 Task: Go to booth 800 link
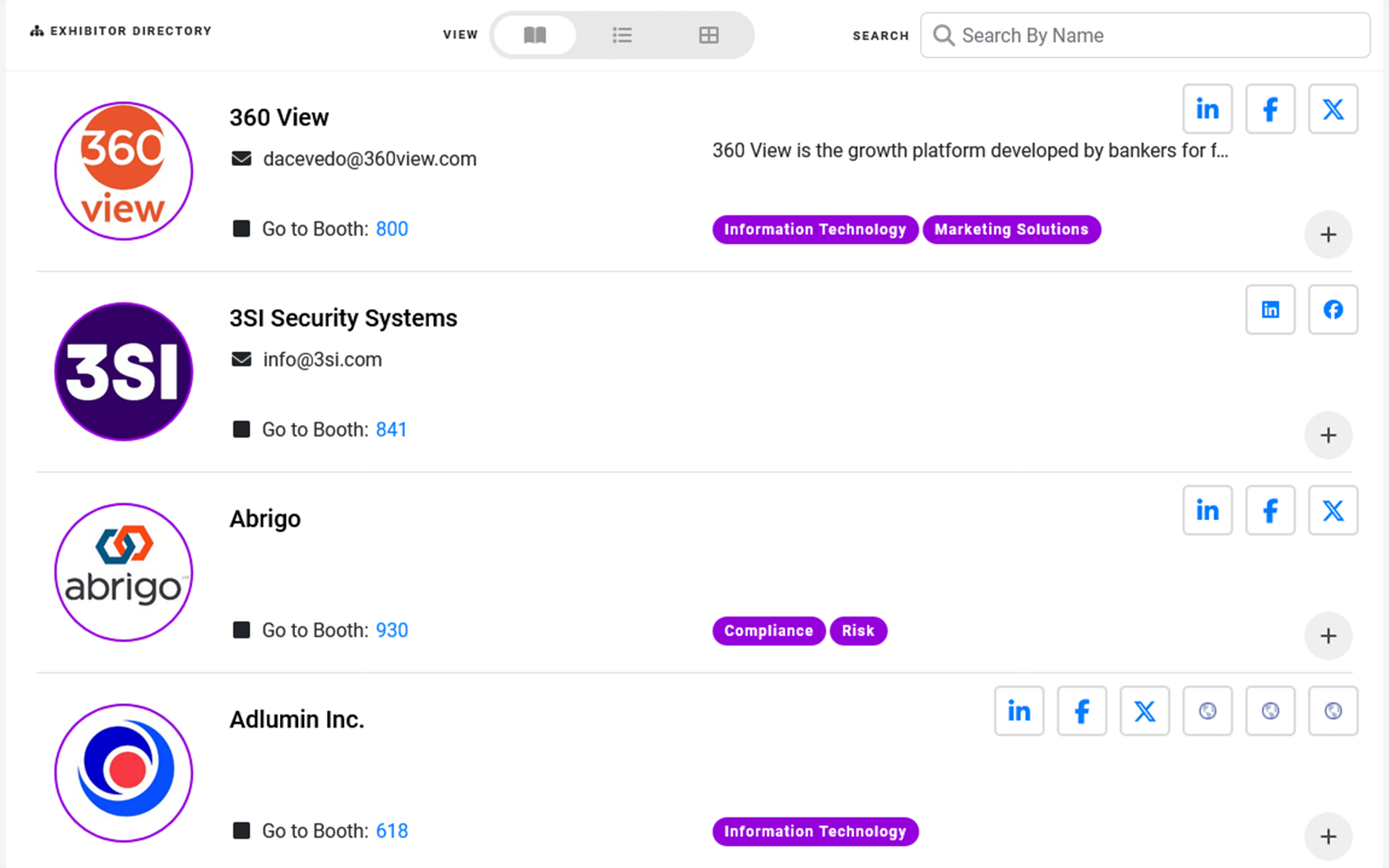point(392,229)
